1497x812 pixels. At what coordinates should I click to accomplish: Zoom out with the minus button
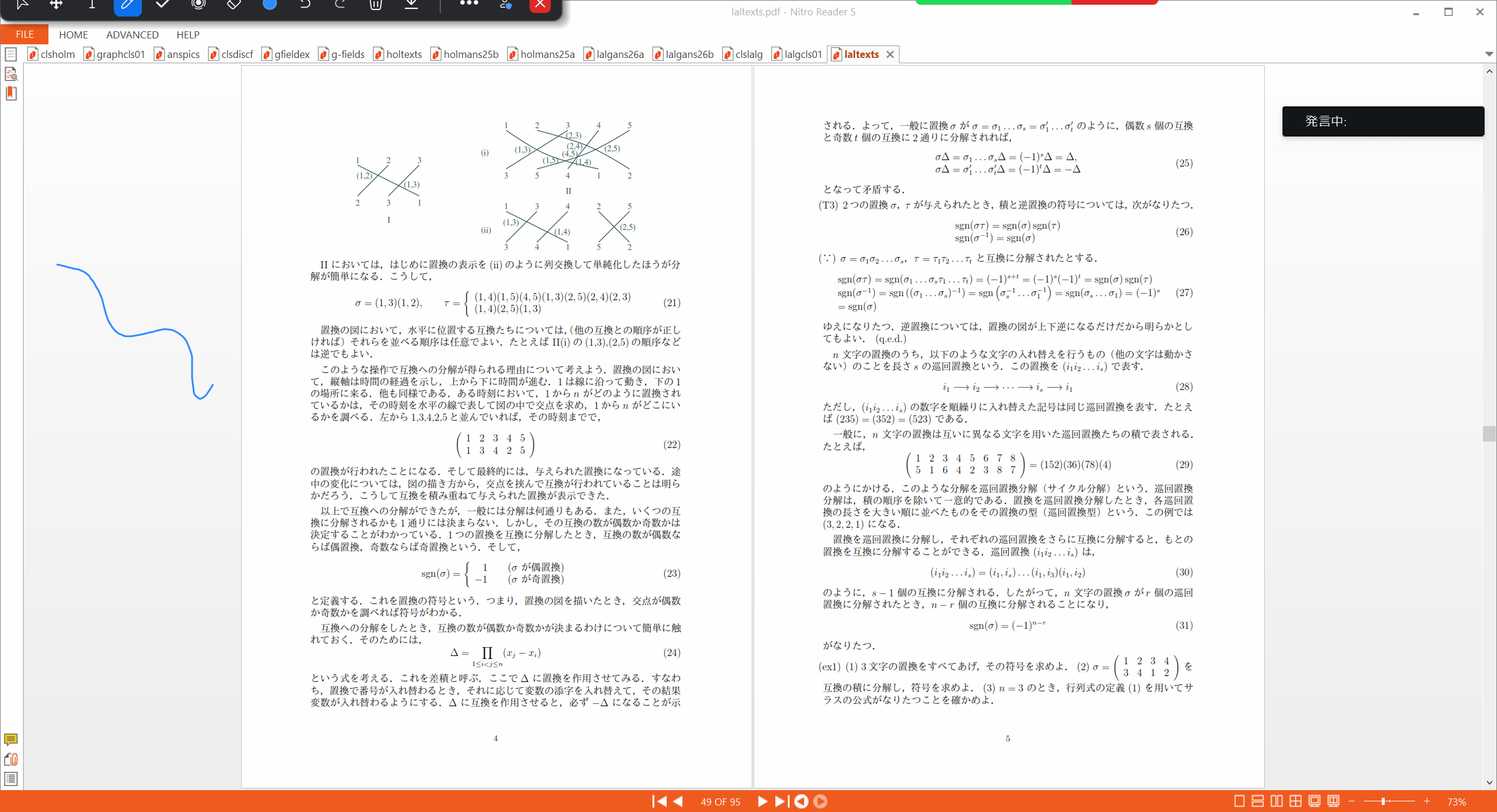pyautogui.click(x=1352, y=801)
